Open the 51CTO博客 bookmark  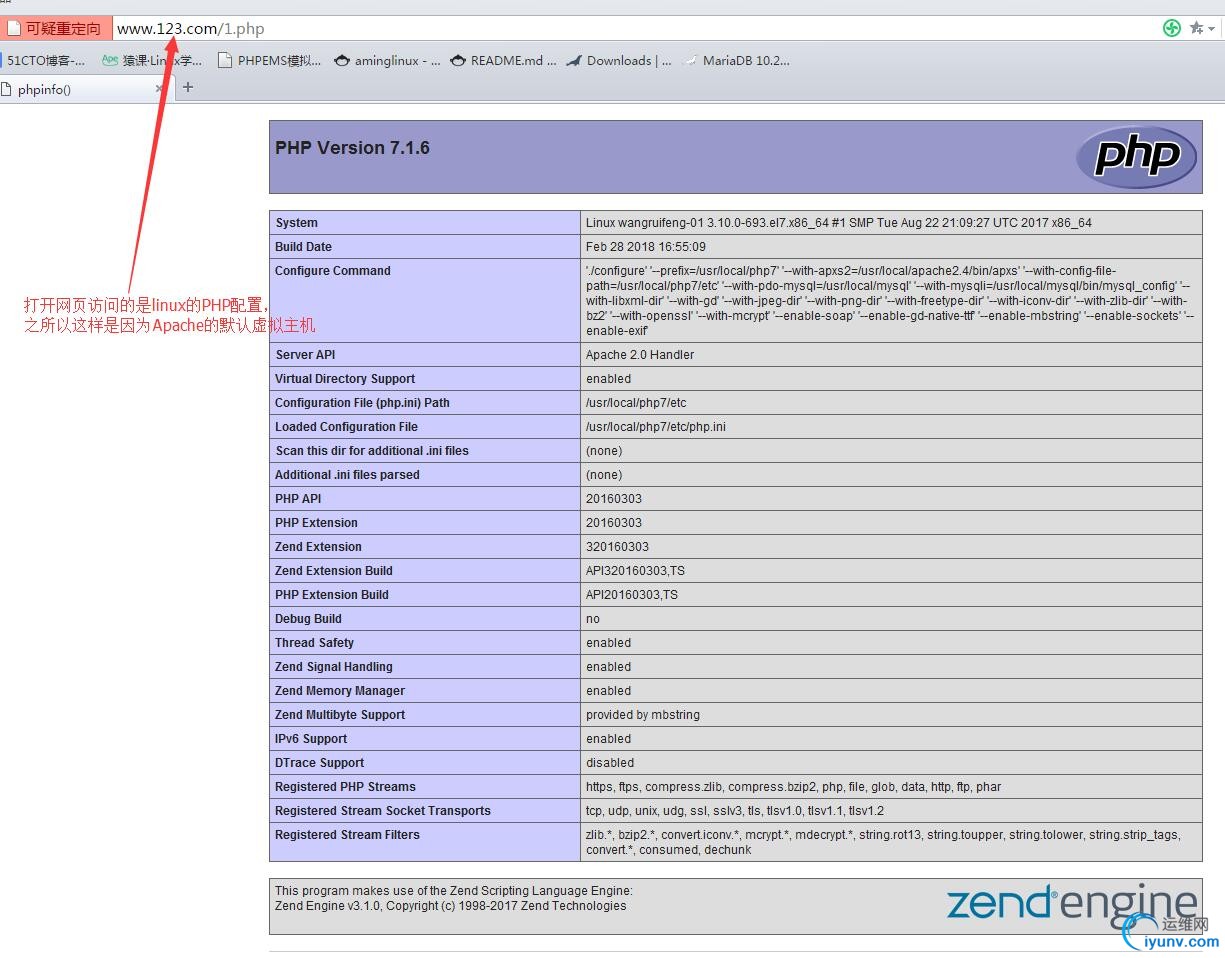[x=44, y=61]
